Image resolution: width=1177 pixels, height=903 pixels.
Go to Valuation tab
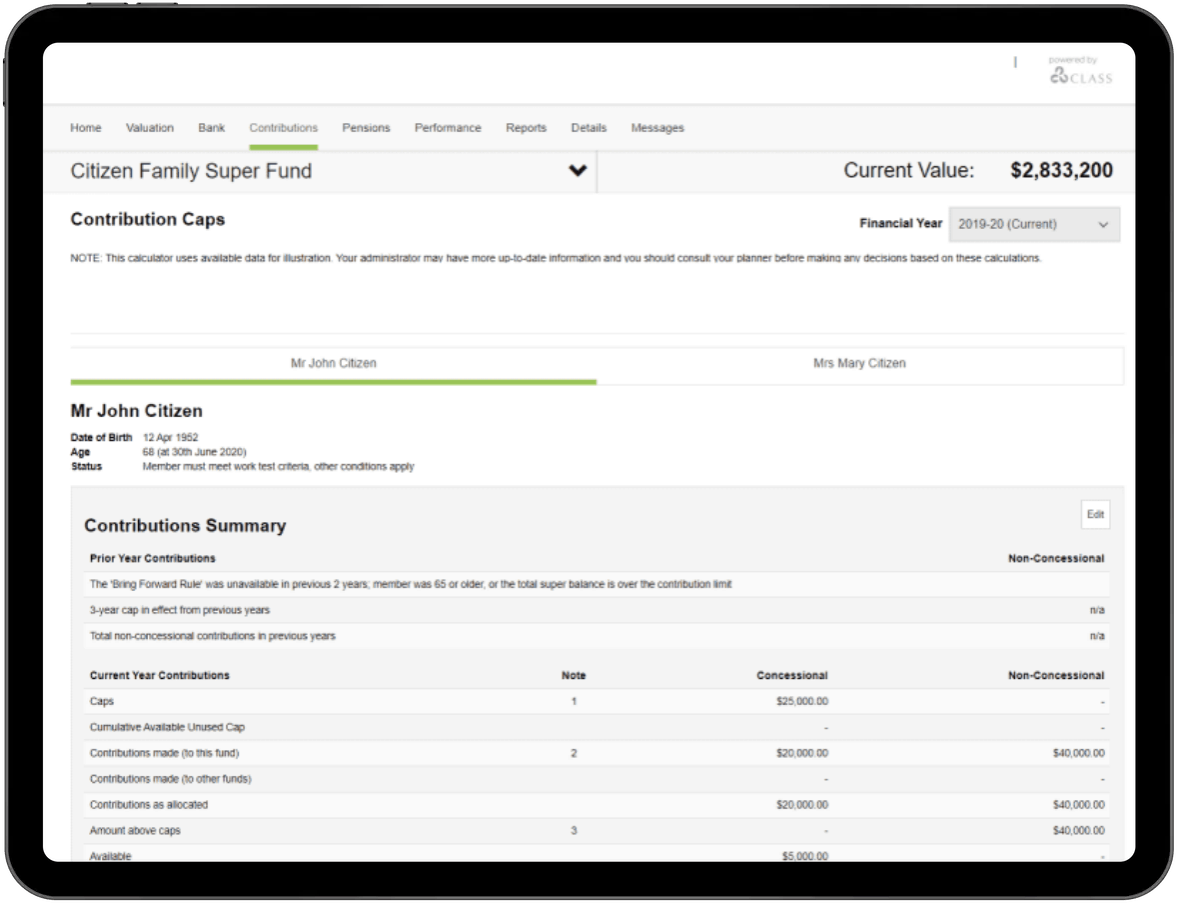149,128
